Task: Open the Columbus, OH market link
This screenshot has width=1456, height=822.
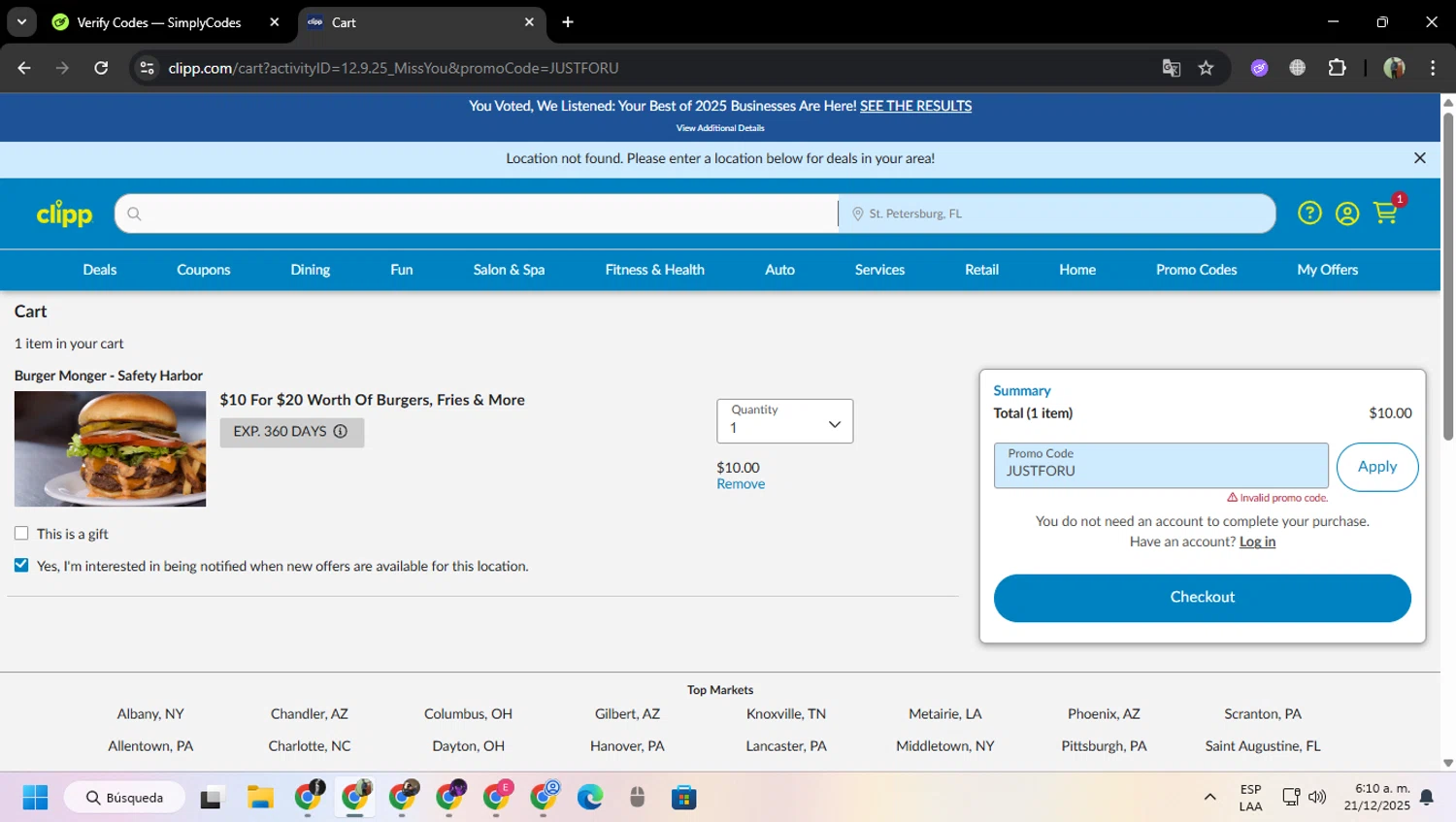Action: point(468,714)
